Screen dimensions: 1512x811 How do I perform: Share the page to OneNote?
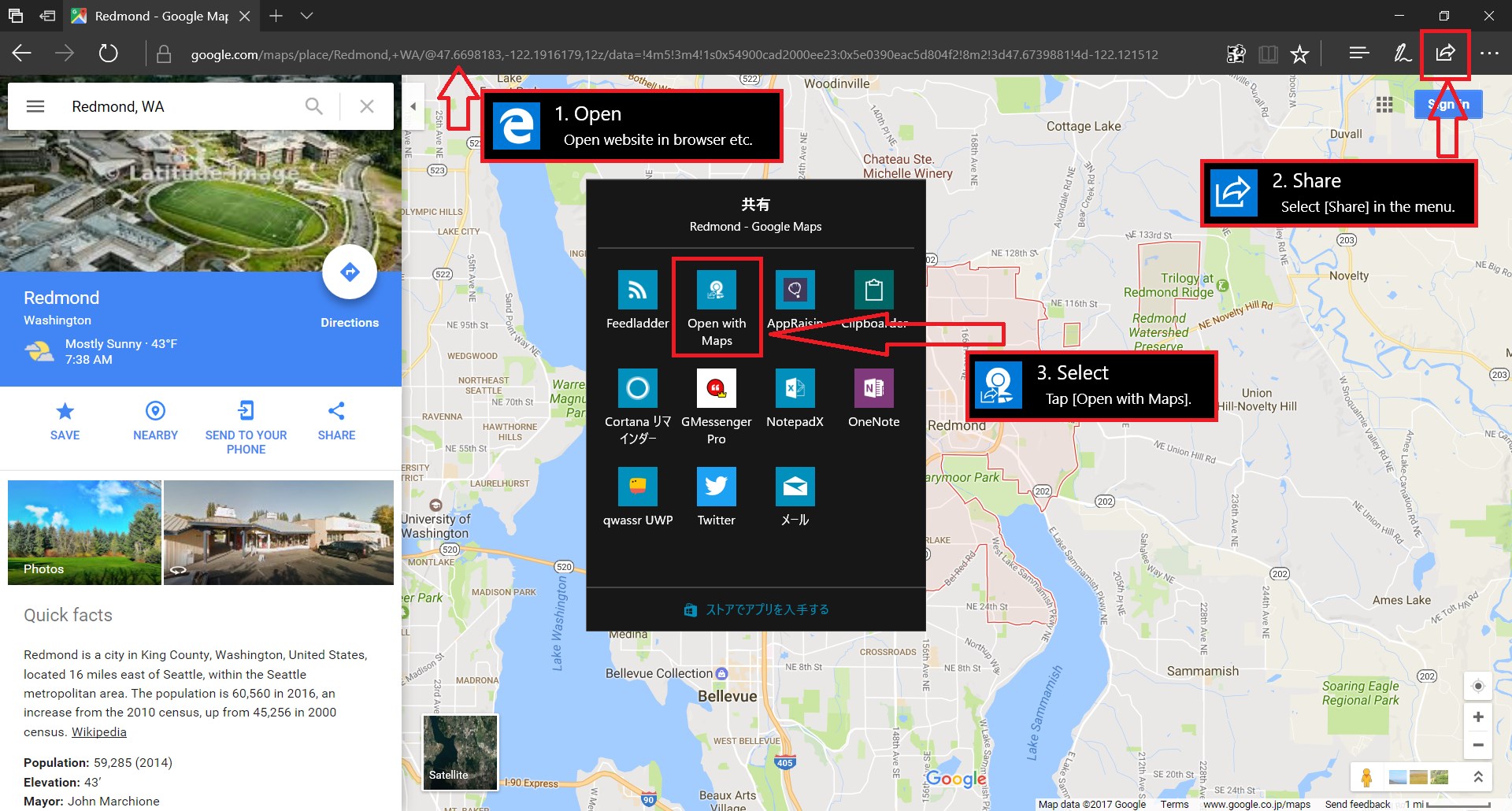(x=874, y=398)
